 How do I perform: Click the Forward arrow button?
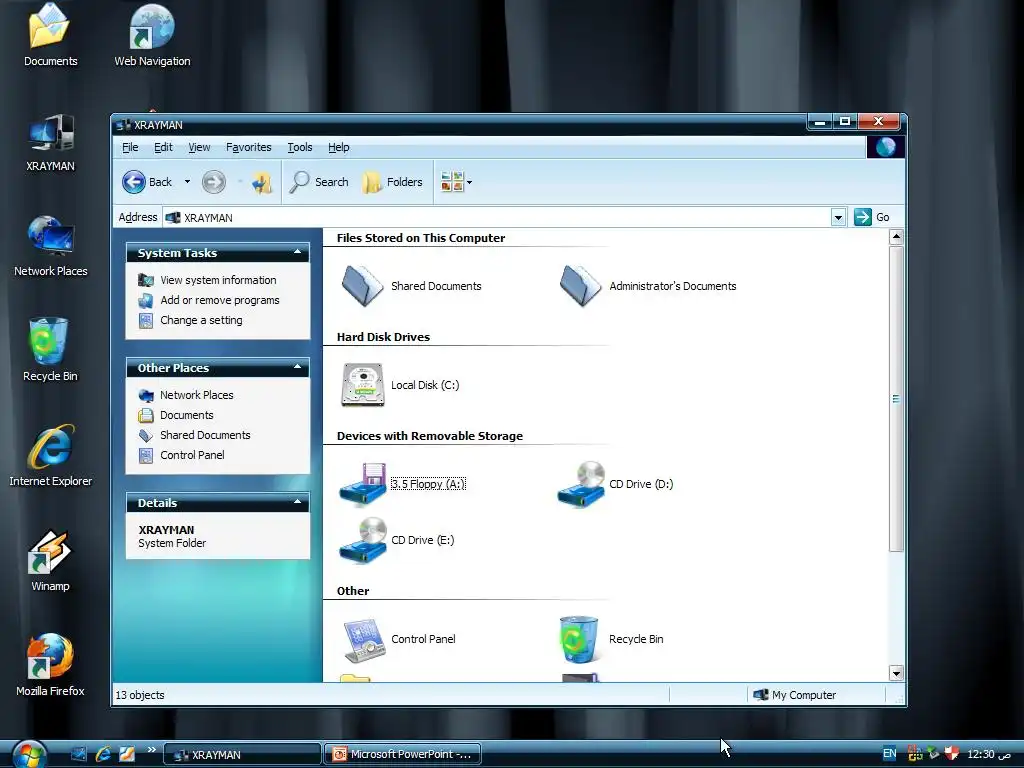214,182
